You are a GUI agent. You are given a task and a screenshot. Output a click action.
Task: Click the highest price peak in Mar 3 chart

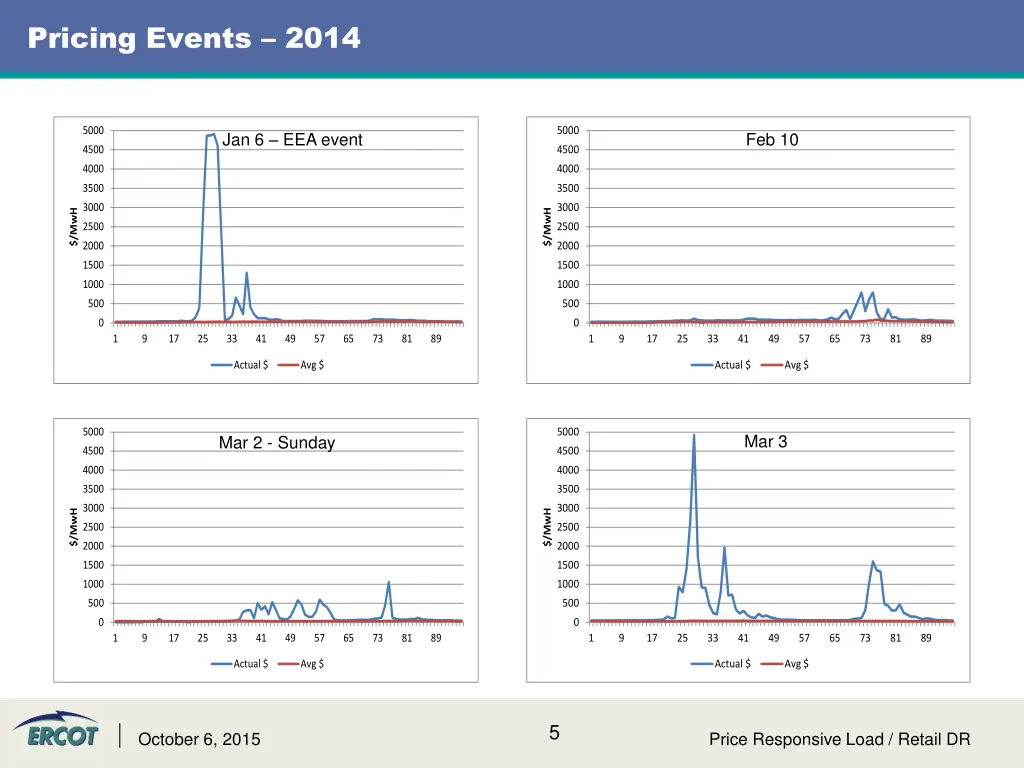(x=693, y=435)
